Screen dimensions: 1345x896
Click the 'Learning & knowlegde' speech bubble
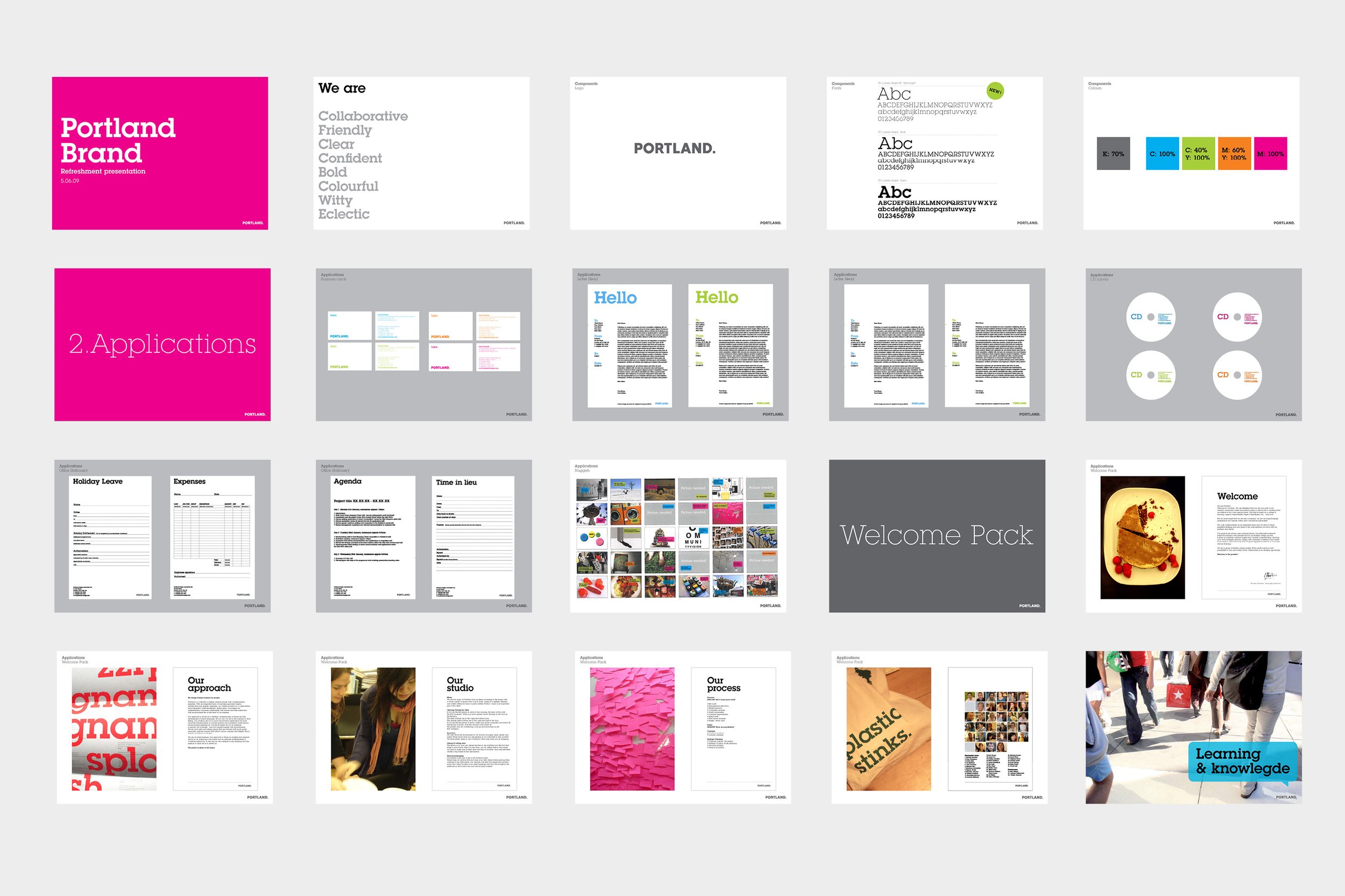click(1243, 762)
